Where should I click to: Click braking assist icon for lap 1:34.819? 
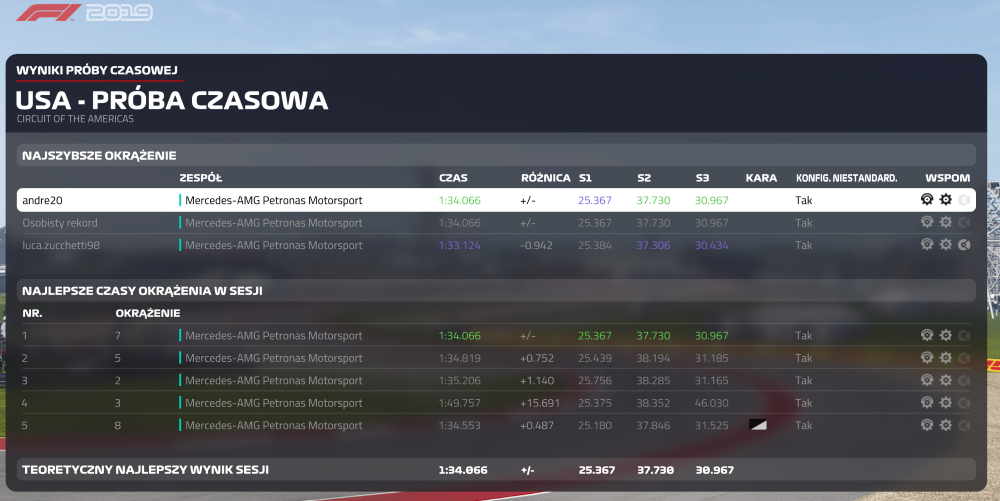point(964,358)
